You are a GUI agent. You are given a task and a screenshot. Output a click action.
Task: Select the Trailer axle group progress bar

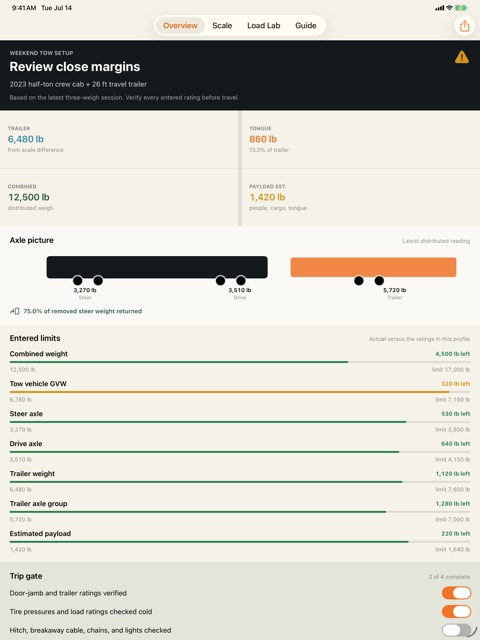[240, 512]
